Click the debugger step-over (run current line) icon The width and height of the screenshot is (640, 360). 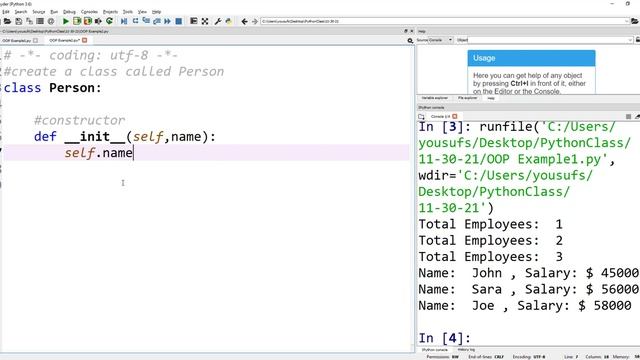pyautogui.click(x=135, y=21)
